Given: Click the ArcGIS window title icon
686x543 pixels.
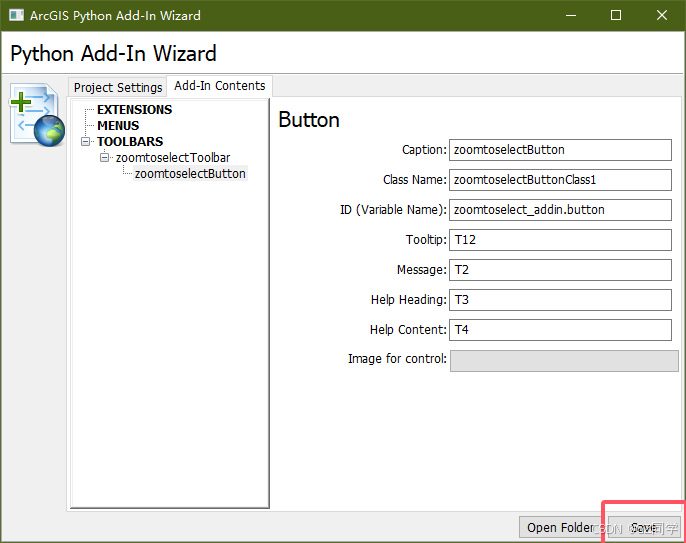Looking at the screenshot, I should [x=16, y=15].
